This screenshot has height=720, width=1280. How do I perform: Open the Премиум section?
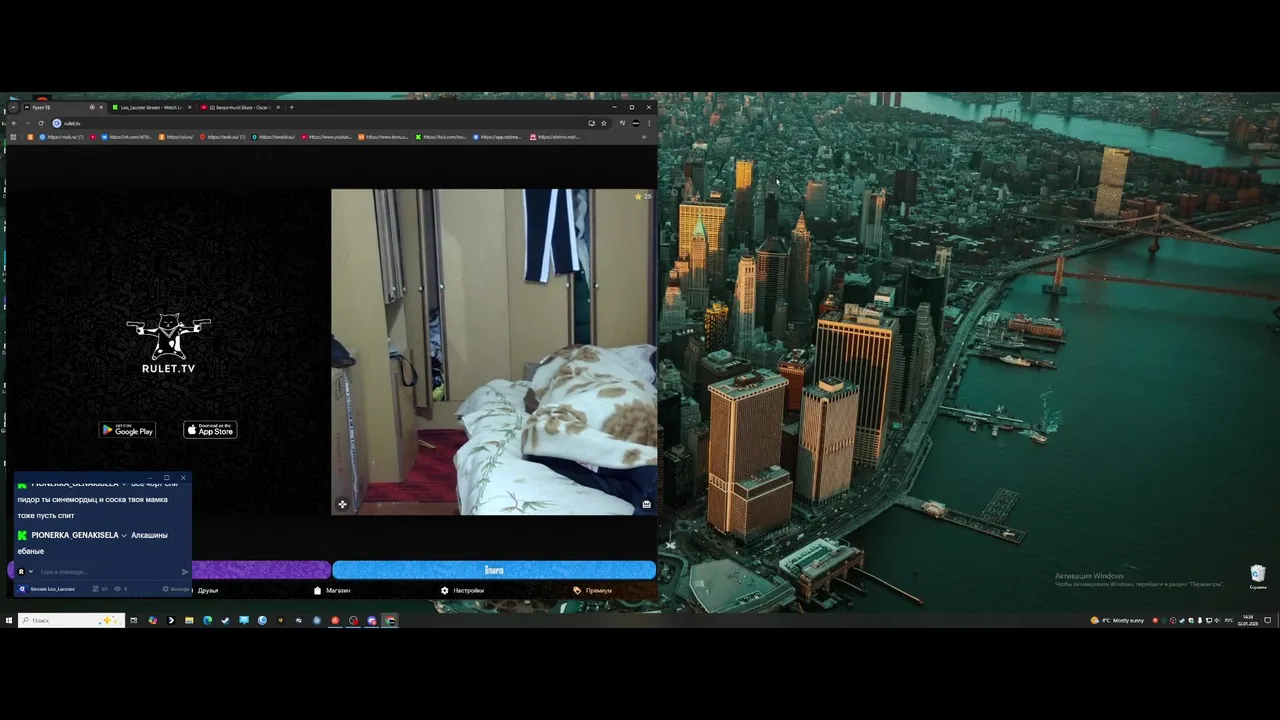[x=593, y=590]
